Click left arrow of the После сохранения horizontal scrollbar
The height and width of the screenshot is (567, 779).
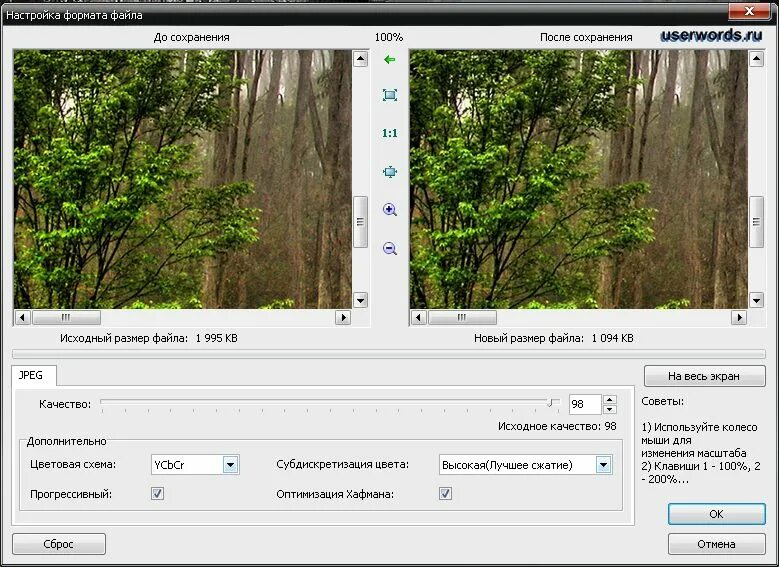click(x=419, y=317)
